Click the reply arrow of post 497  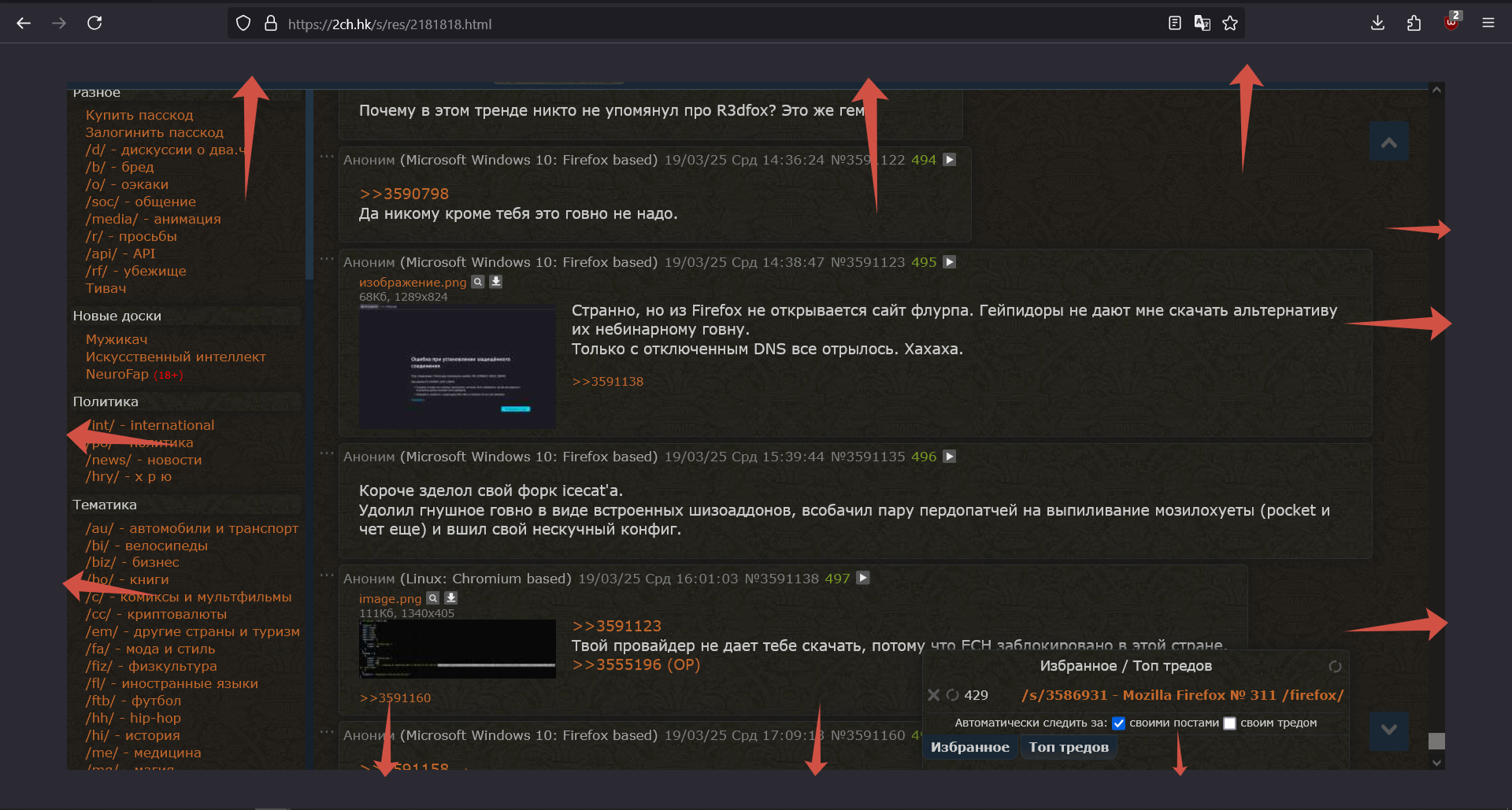coord(863,578)
